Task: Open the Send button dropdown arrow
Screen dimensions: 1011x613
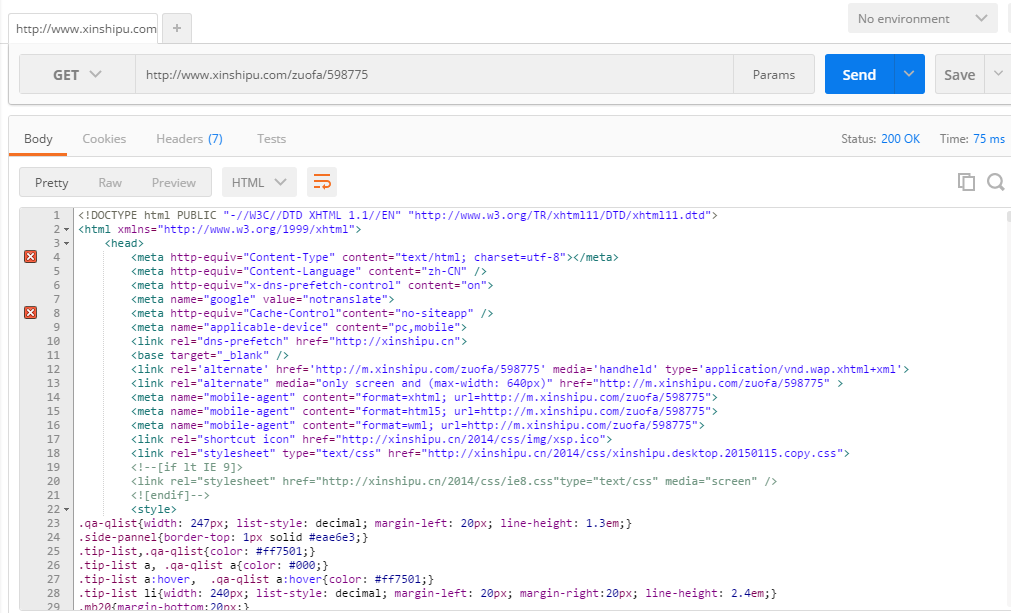Action: [x=909, y=75]
